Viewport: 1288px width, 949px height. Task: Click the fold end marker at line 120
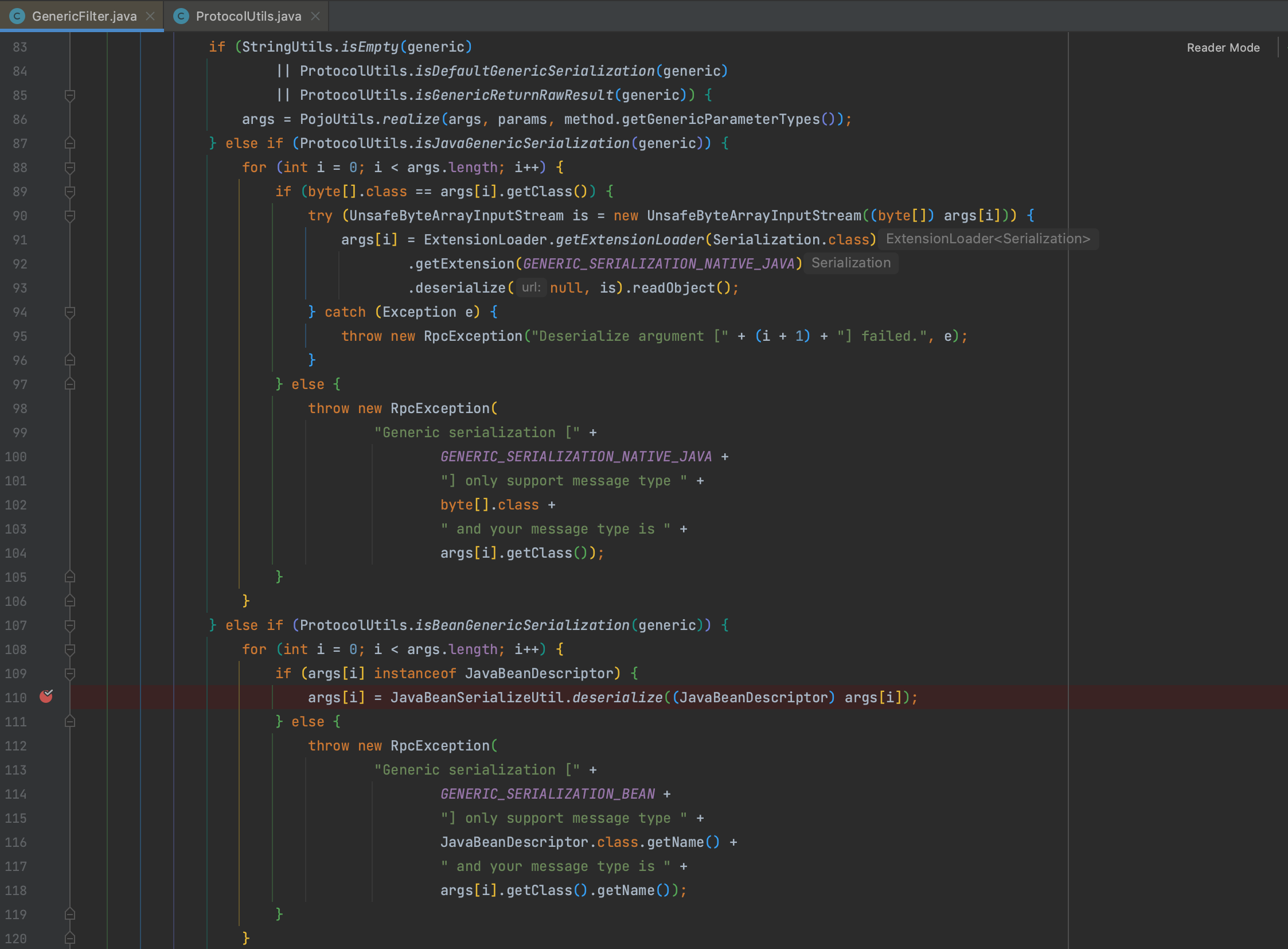coord(70,938)
